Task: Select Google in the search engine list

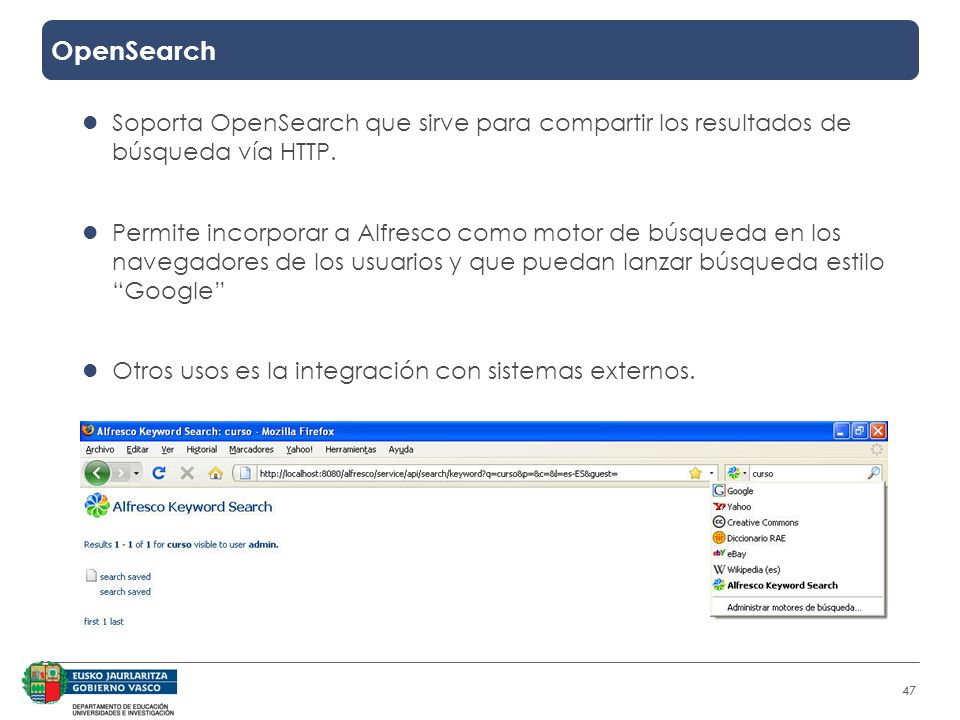Action: point(797,491)
